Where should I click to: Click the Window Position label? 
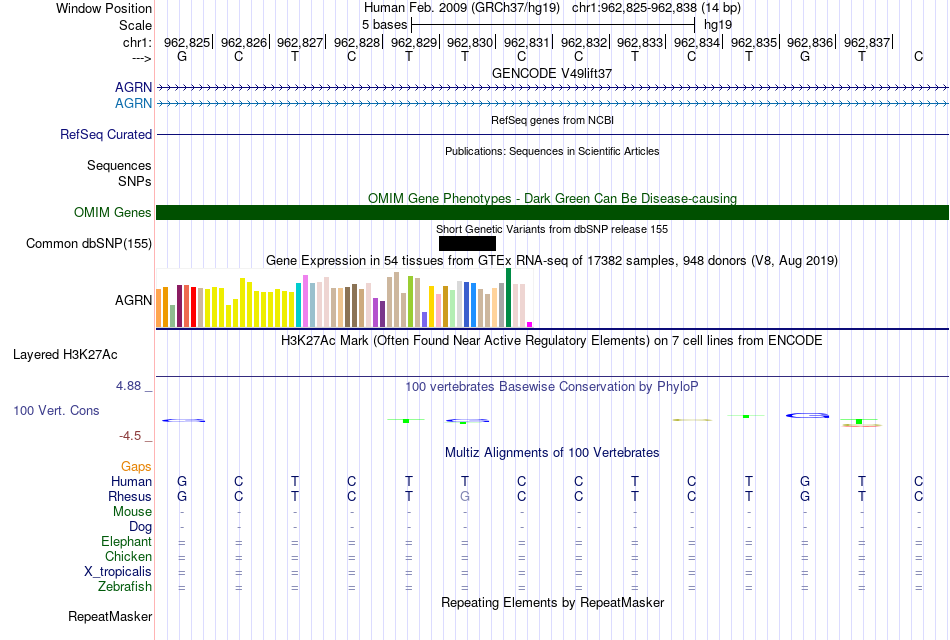click(x=104, y=8)
